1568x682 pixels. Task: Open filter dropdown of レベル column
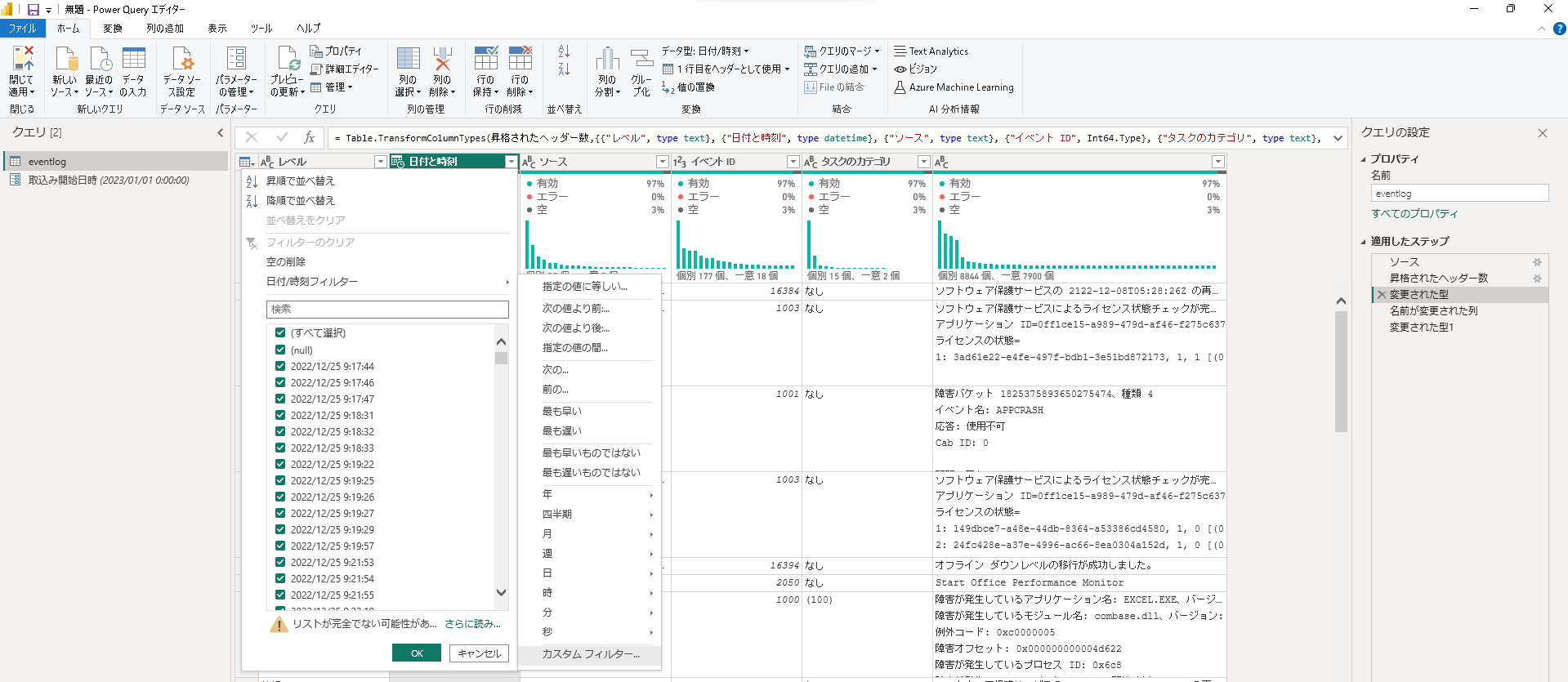coord(380,162)
